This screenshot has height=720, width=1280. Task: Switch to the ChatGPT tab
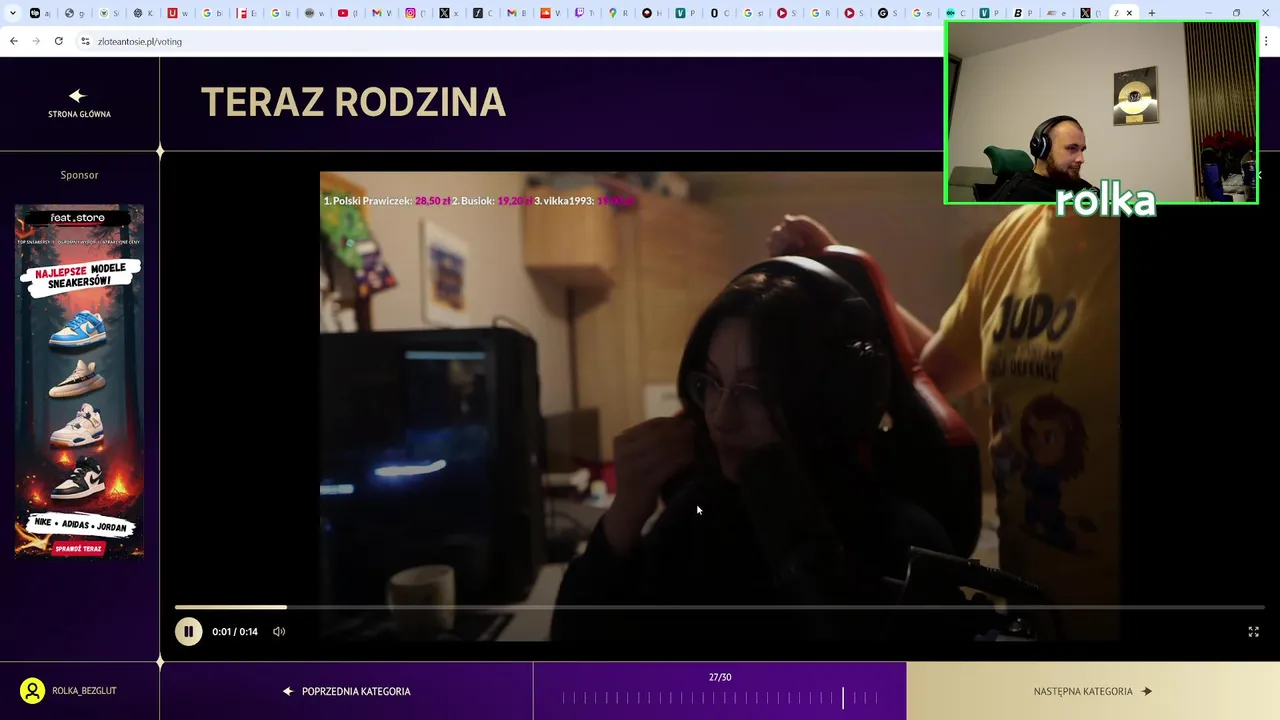point(143,13)
